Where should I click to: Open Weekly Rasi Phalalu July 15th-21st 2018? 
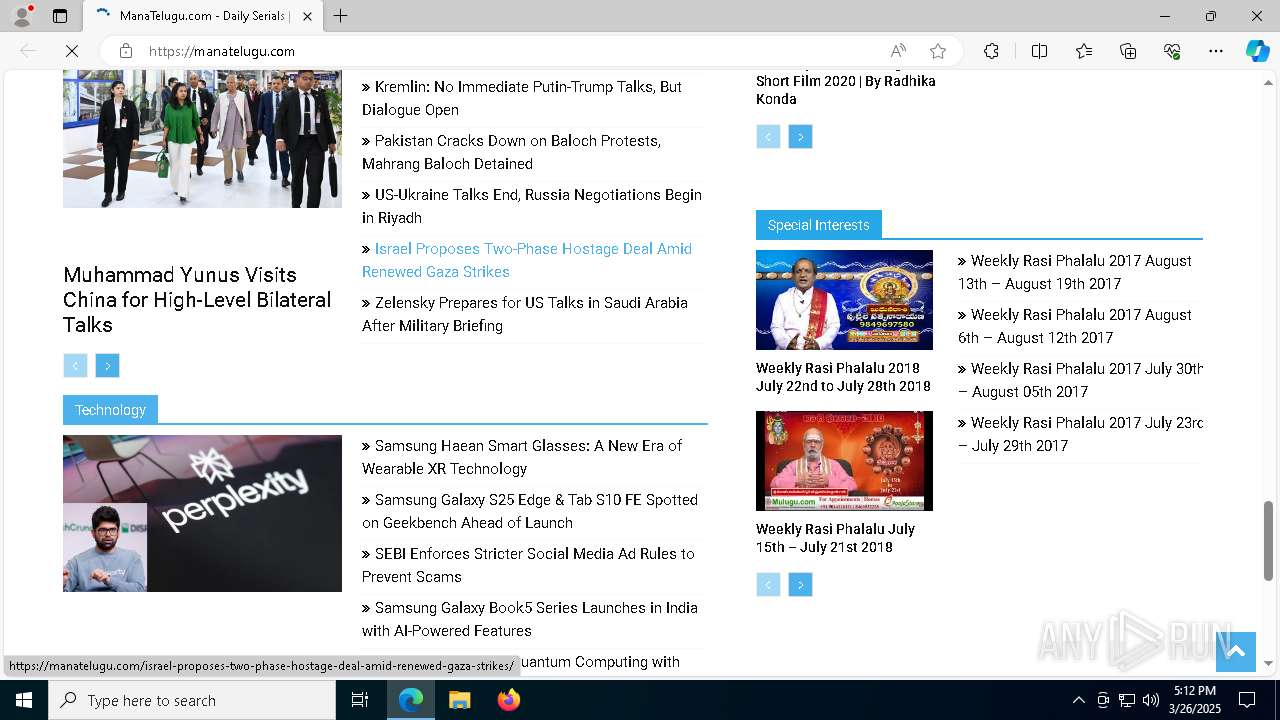(835, 538)
